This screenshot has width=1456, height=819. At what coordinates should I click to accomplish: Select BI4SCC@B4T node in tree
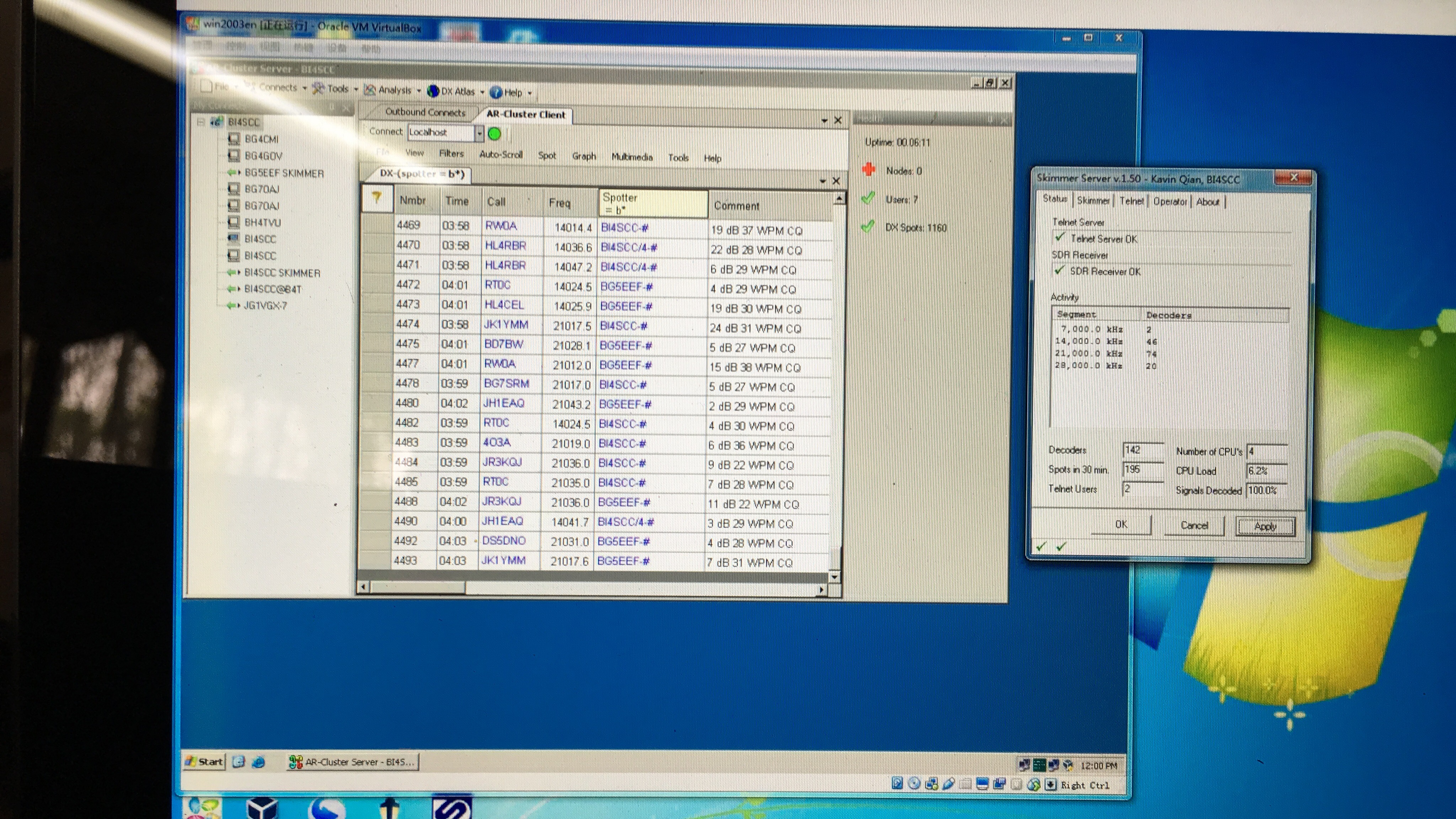273,289
